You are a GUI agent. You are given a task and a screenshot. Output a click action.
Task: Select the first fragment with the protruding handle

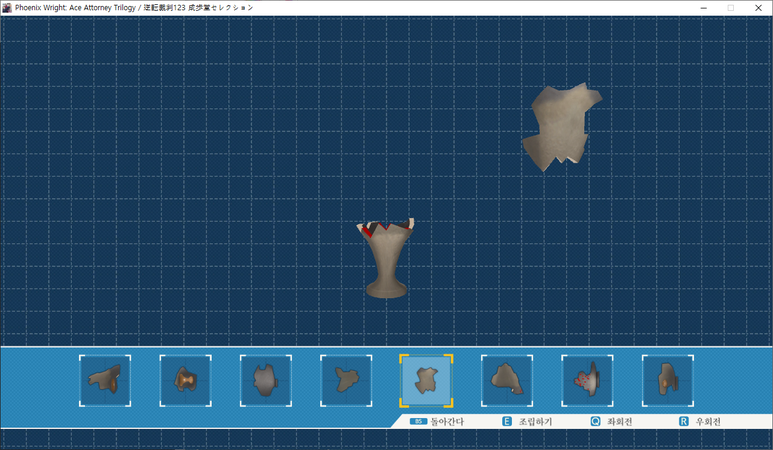click(105, 381)
